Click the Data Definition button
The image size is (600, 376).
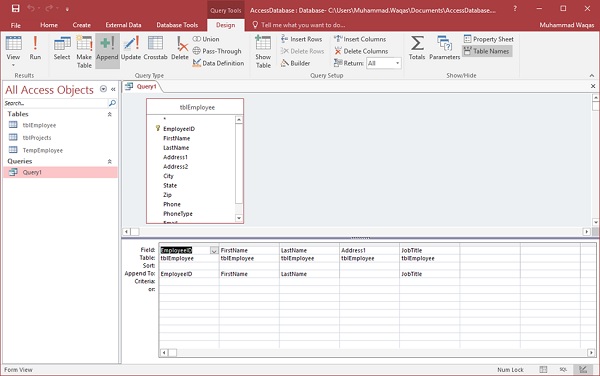coord(218,63)
